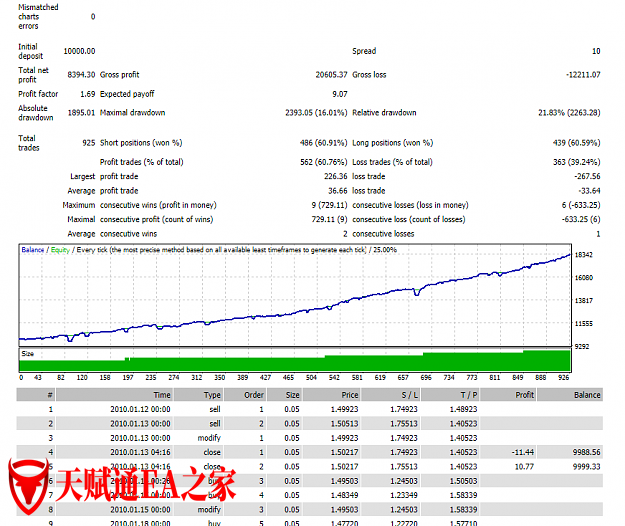
Task: Click the Size column header in table
Action: pos(291,395)
